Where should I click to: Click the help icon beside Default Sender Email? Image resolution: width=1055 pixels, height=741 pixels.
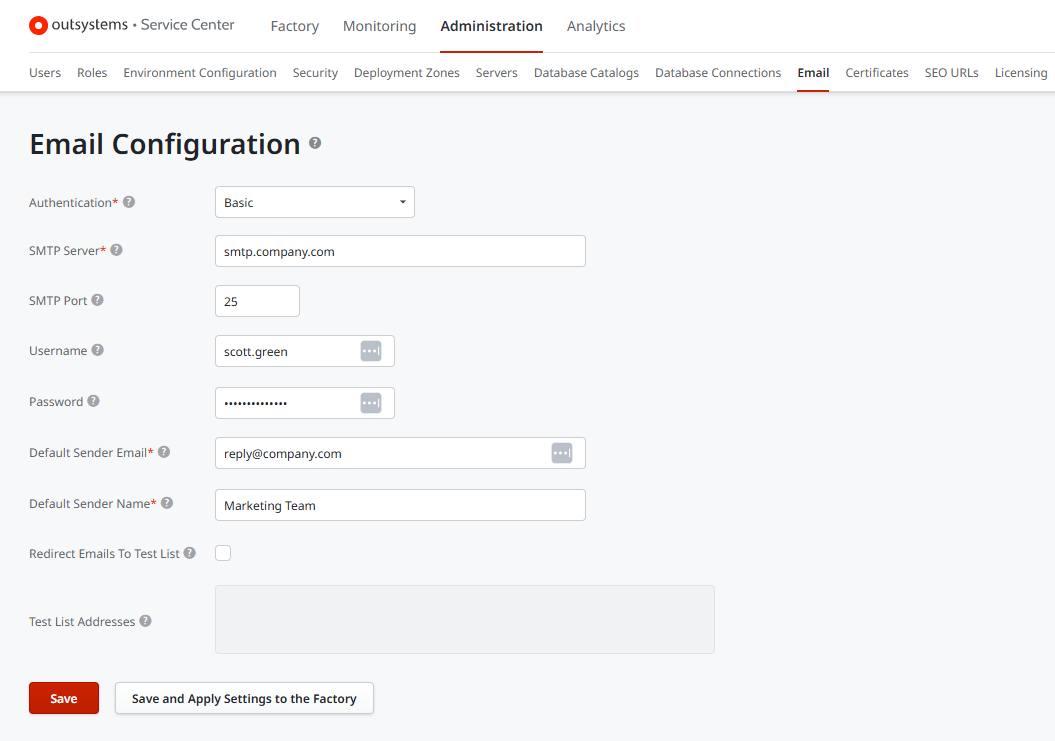point(164,452)
